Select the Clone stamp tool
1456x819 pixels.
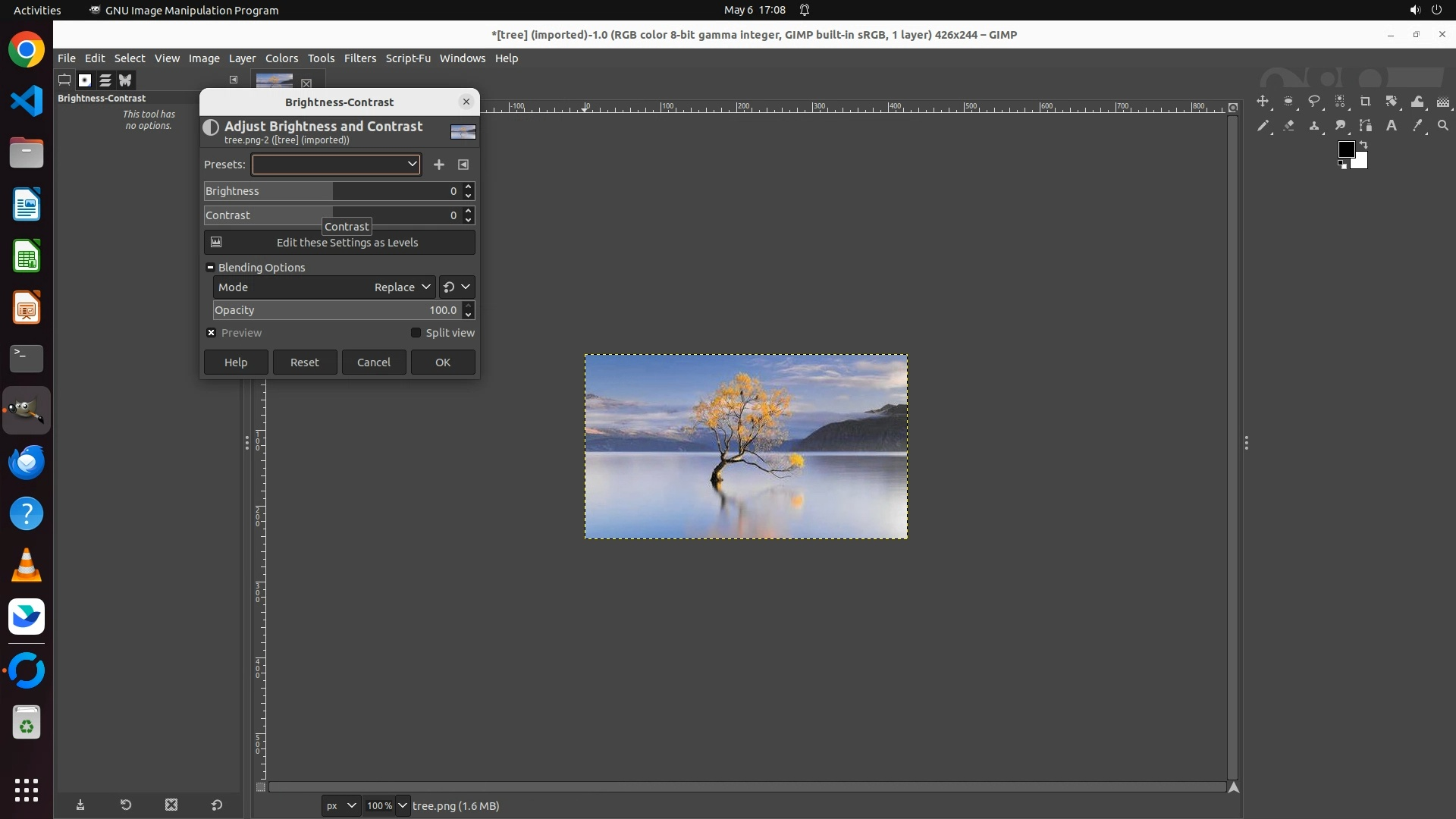pos(1314,126)
